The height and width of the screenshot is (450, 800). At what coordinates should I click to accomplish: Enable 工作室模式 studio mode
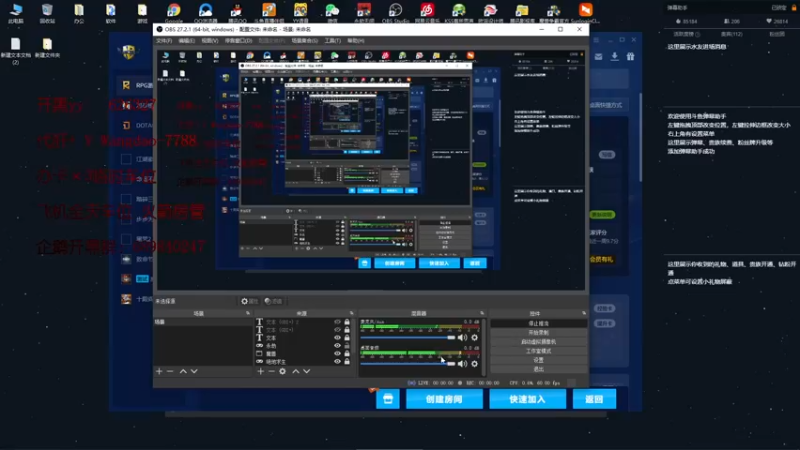(x=538, y=351)
